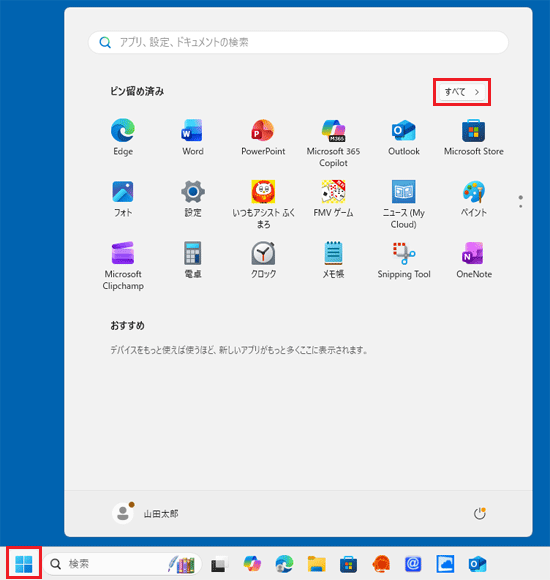The width and height of the screenshot is (550, 580).
Task: Go to next page of pinned apps
Action: pos(521,206)
